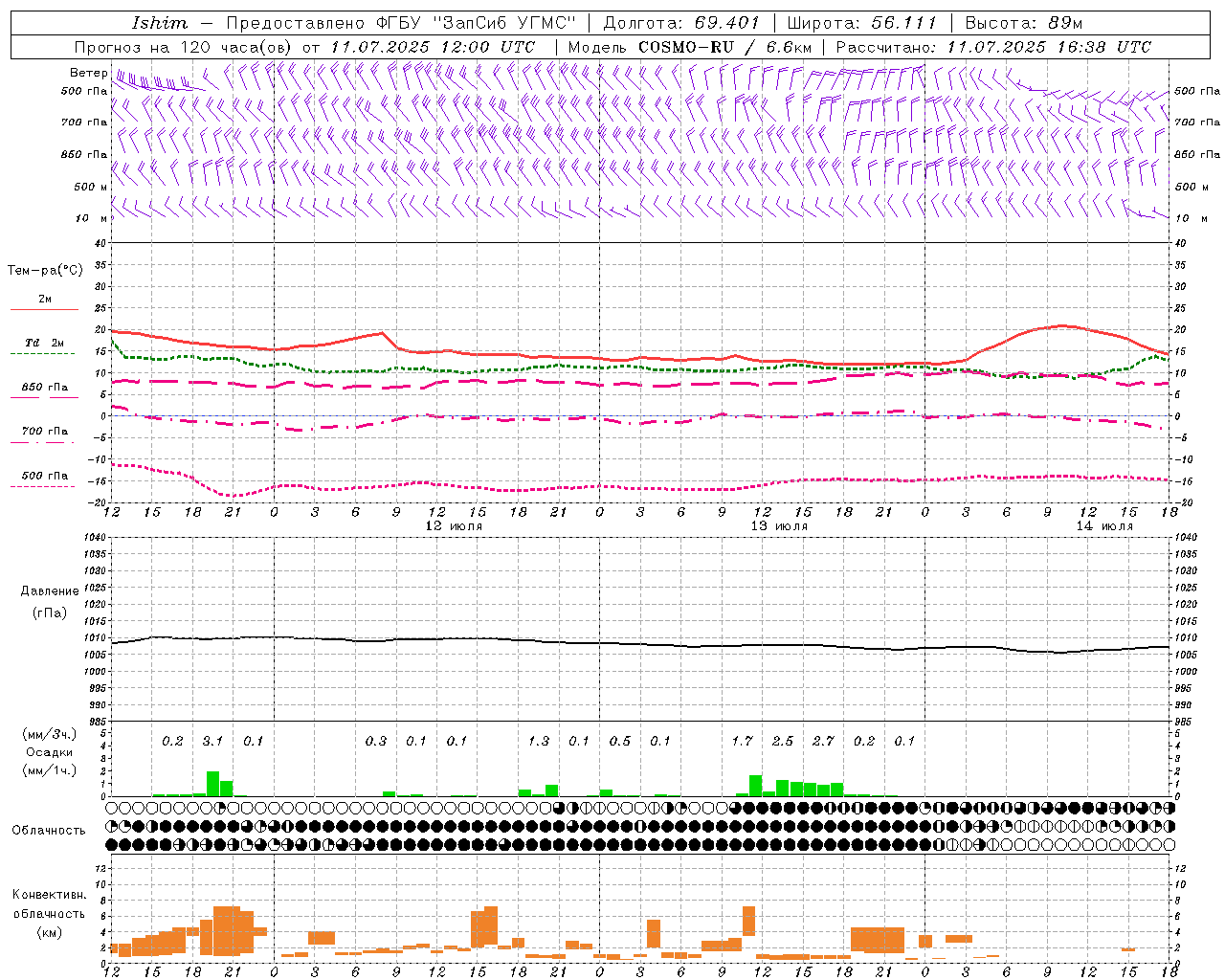The height and width of the screenshot is (980, 1225).
Task: Click the black pressure curve
Action: (640, 644)
